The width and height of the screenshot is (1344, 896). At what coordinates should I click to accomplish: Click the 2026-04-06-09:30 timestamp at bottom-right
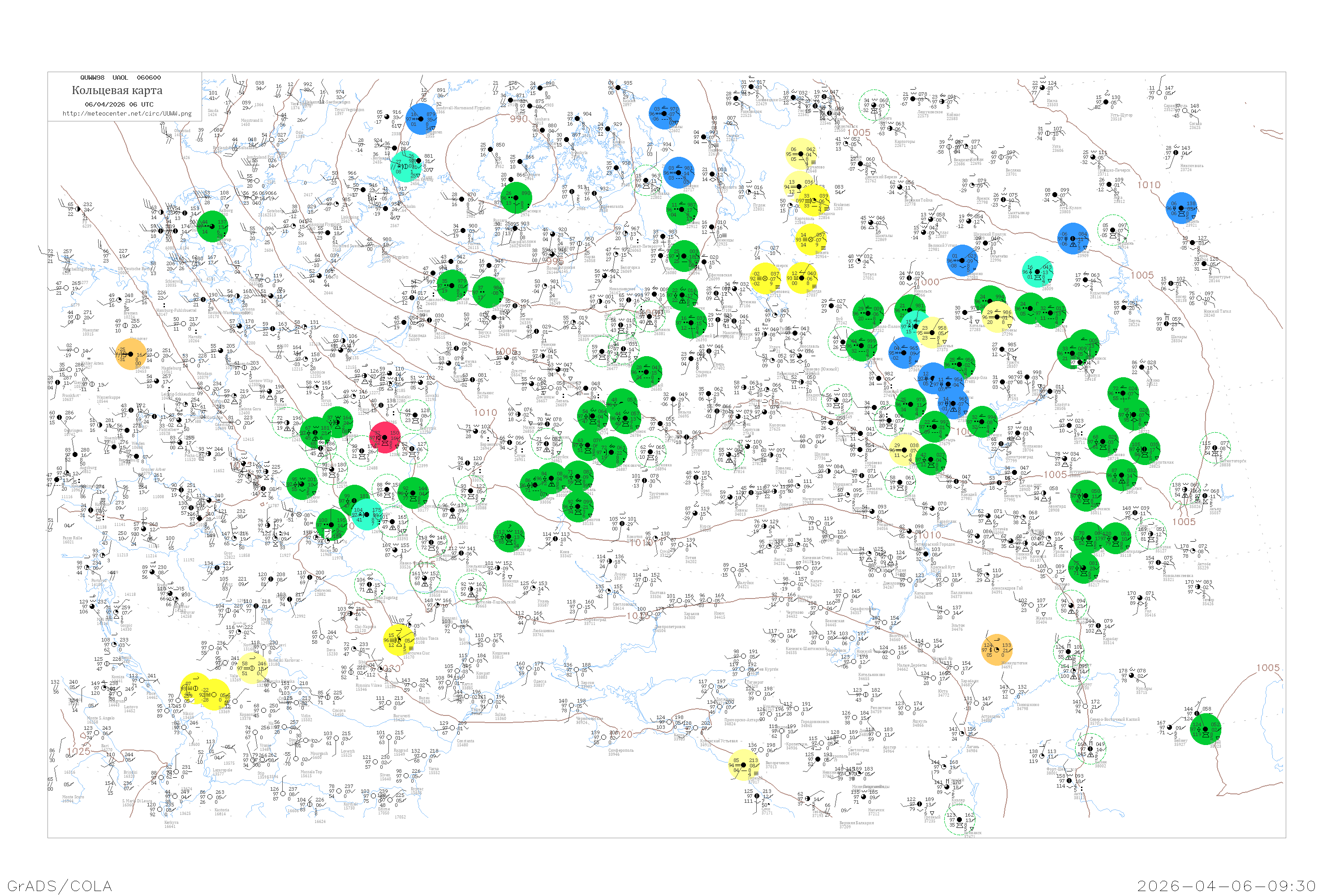(x=1226, y=885)
